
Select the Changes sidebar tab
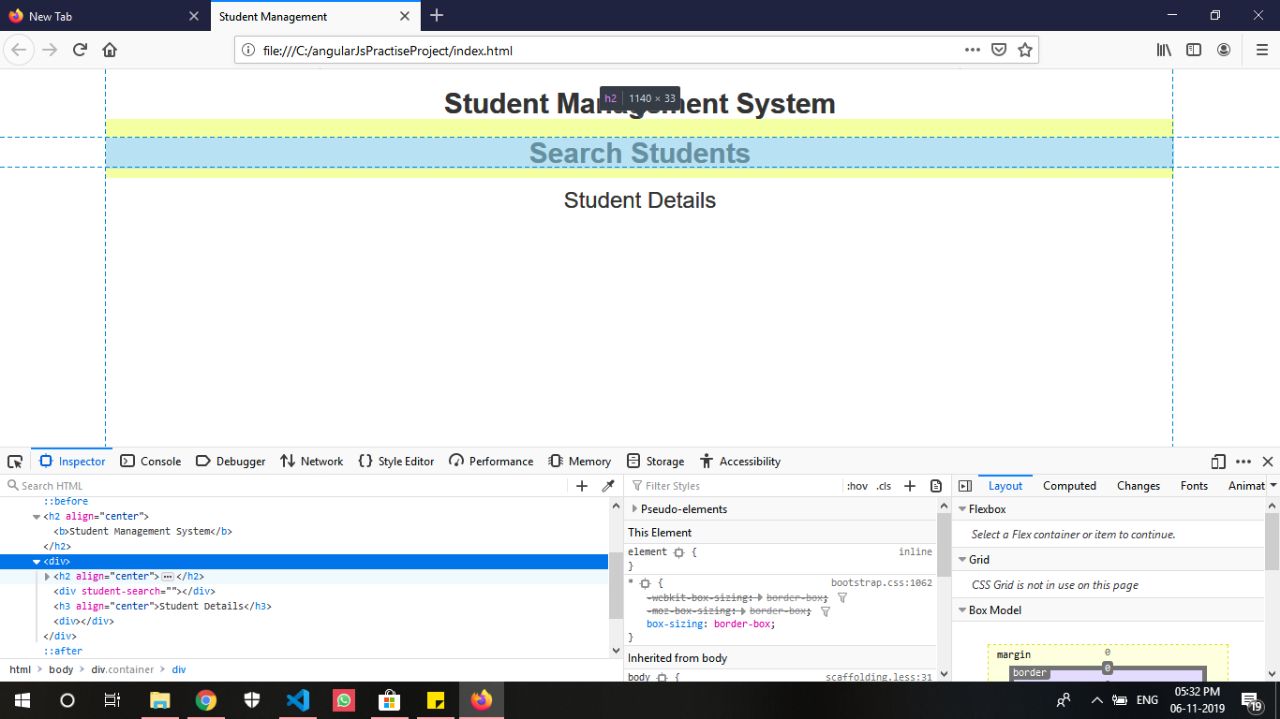click(x=1138, y=486)
